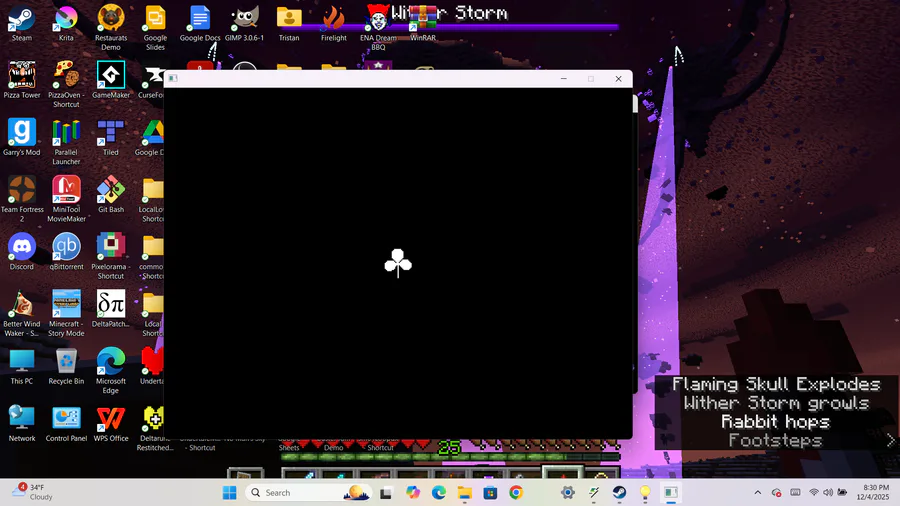Open Microsoft Edge from the taskbar

pos(439,492)
